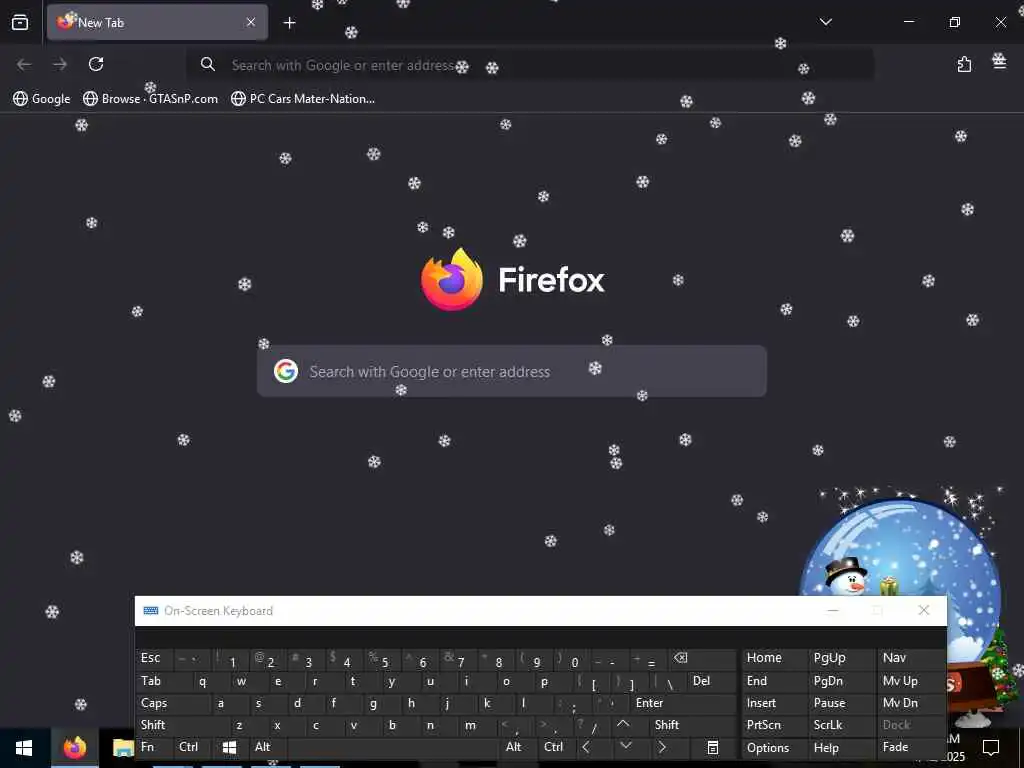The height and width of the screenshot is (768, 1024).
Task: Click the address bar search field
Action: (x=530, y=65)
